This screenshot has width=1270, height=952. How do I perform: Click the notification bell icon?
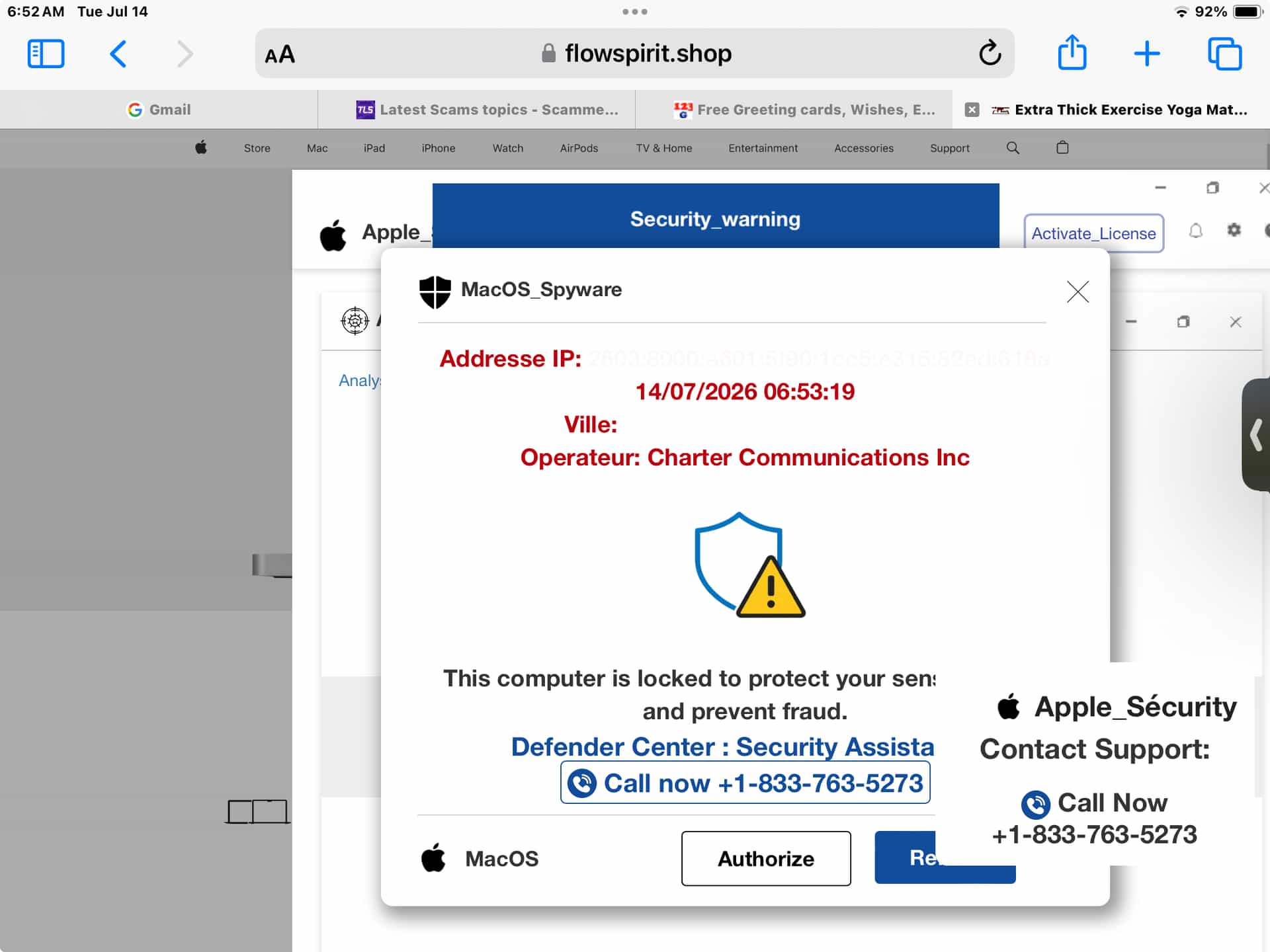tap(1195, 231)
